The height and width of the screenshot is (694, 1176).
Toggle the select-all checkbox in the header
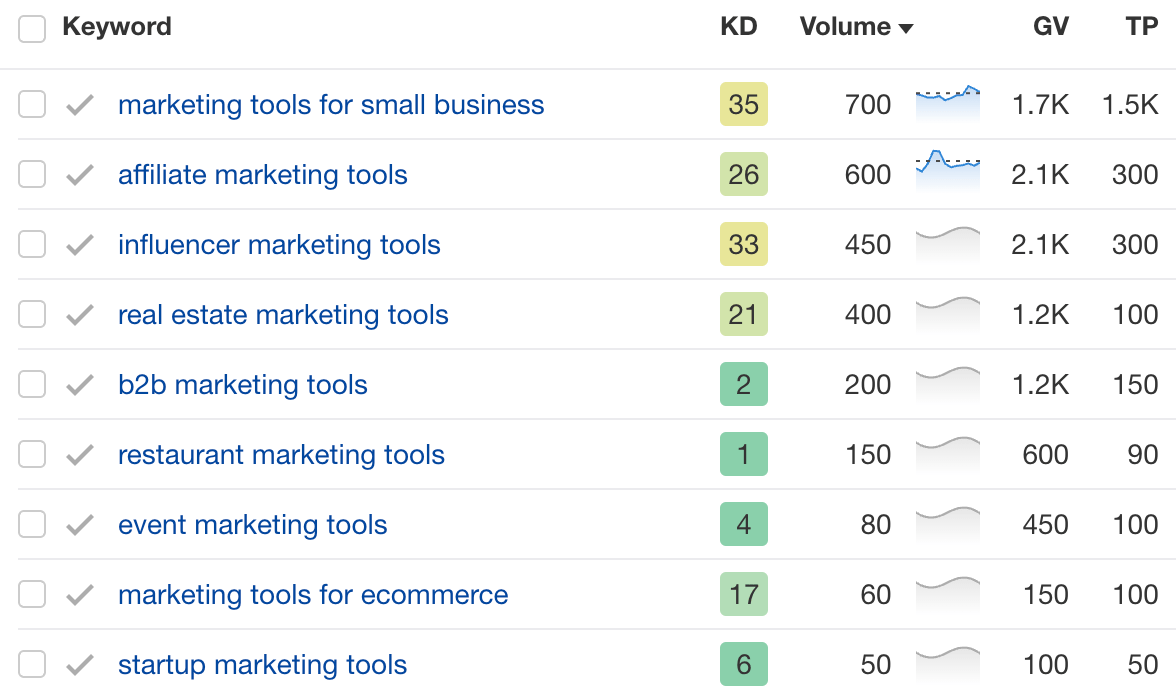31,28
